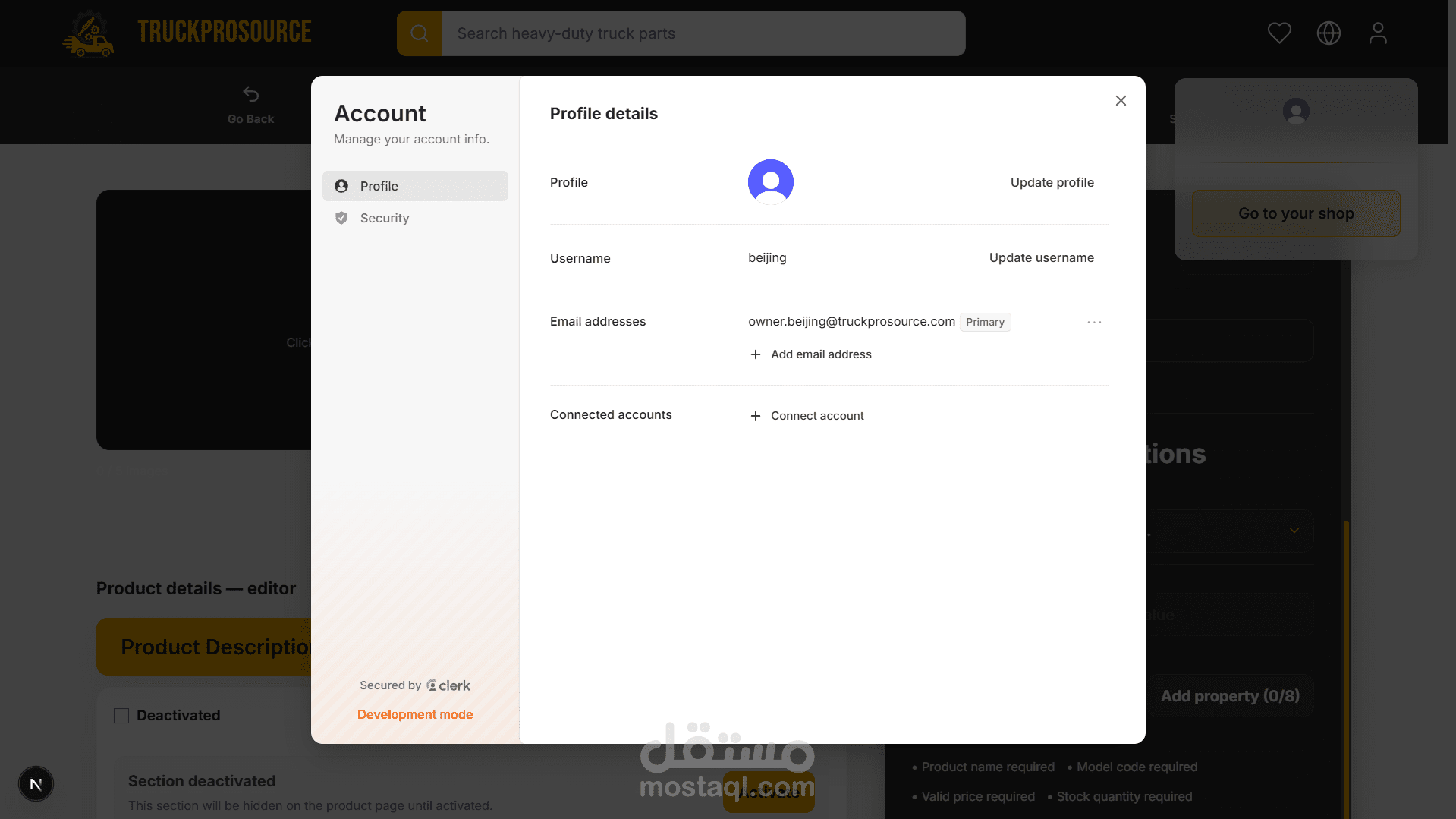Click the username value beijing

(767, 257)
